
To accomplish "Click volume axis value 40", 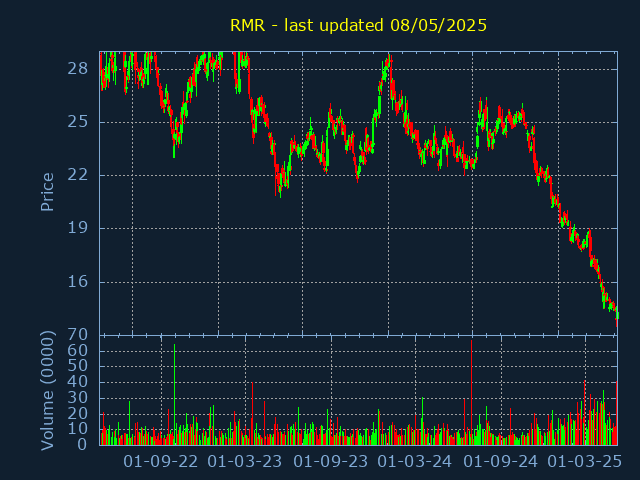I will coord(78,382).
